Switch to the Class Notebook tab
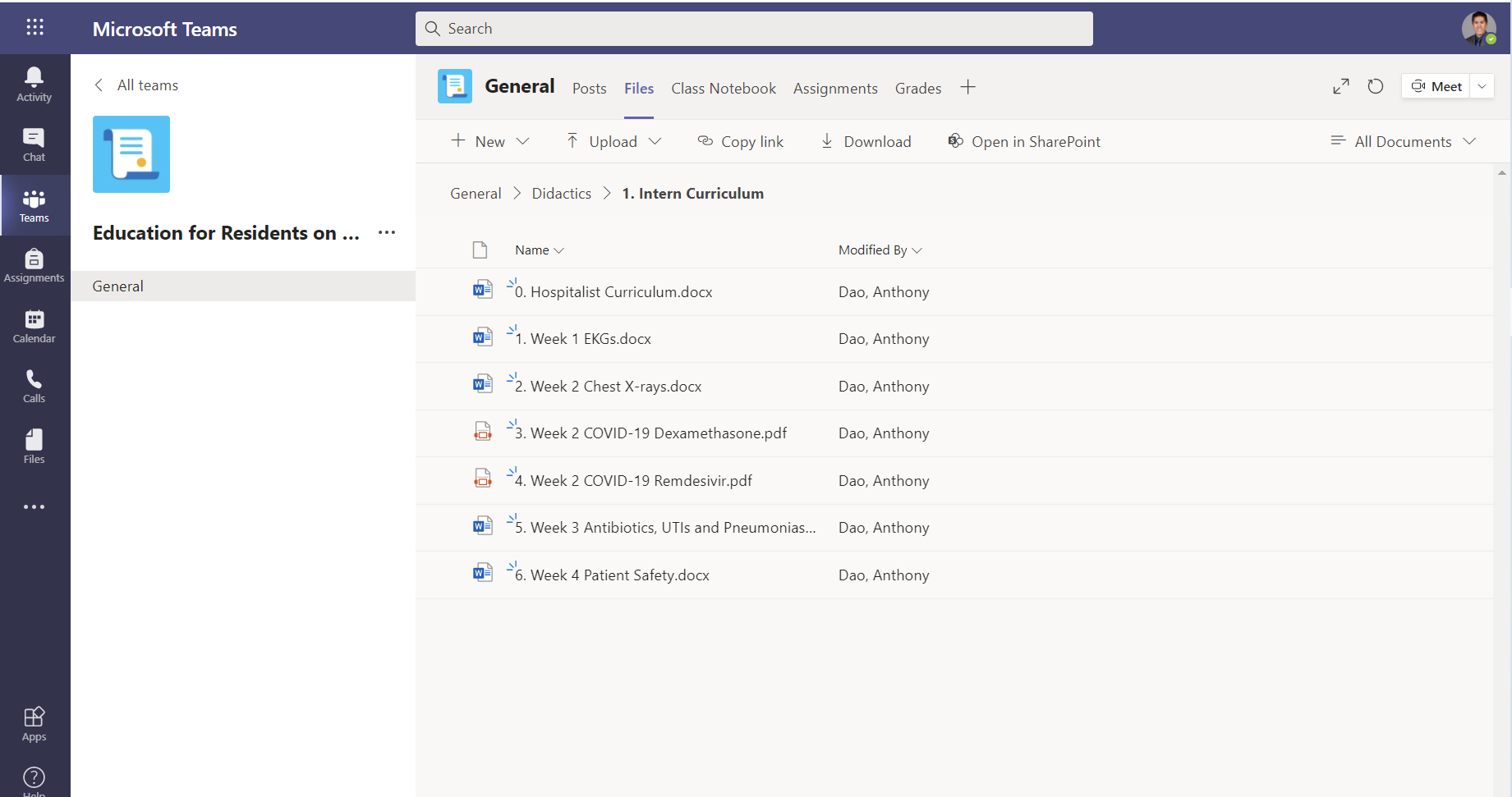The width and height of the screenshot is (1512, 797). 723,88
